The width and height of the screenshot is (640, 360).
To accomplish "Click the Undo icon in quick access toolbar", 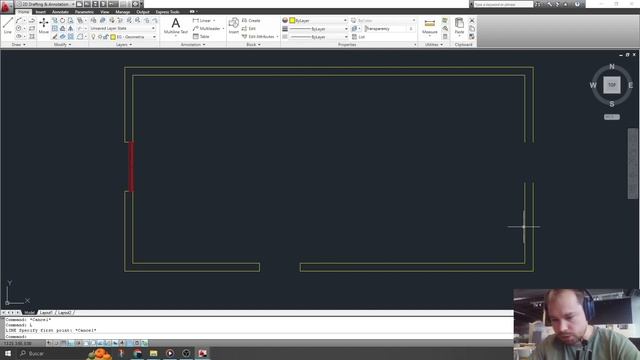I will (x=111, y=4).
